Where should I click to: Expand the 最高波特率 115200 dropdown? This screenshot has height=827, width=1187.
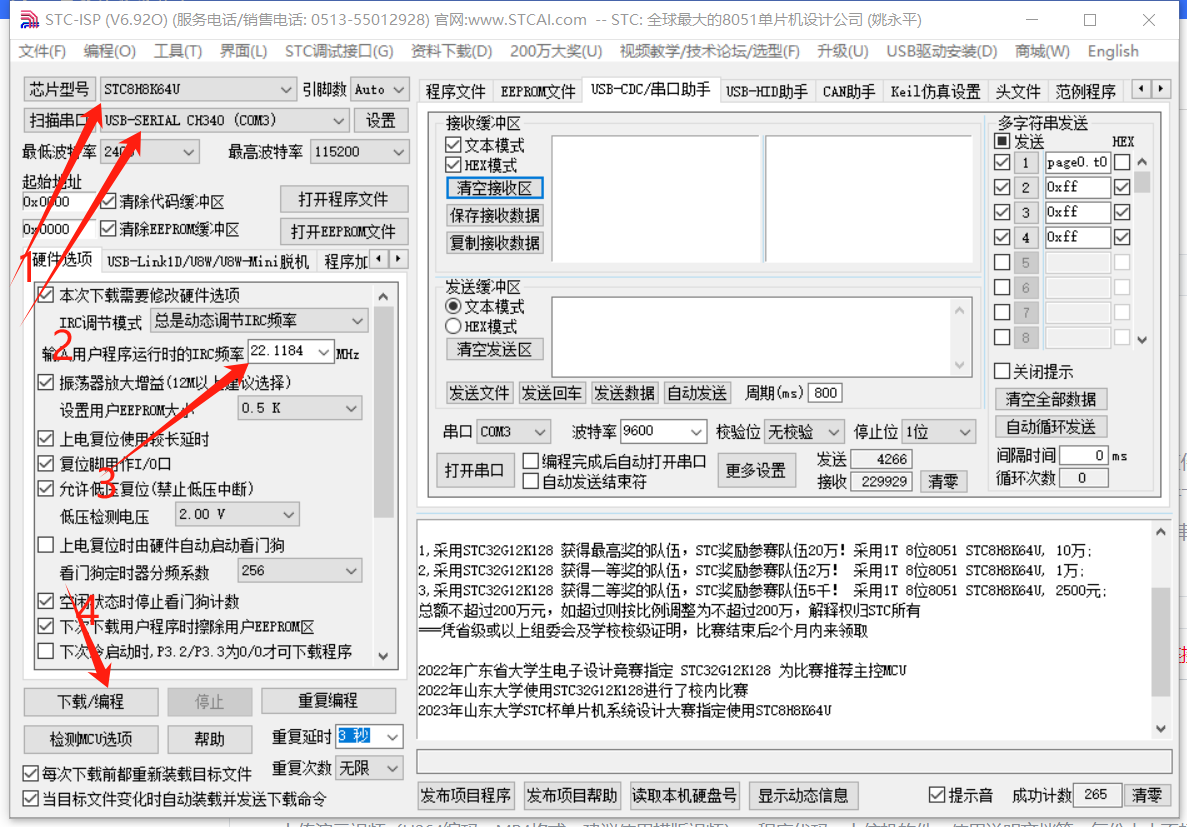399,152
